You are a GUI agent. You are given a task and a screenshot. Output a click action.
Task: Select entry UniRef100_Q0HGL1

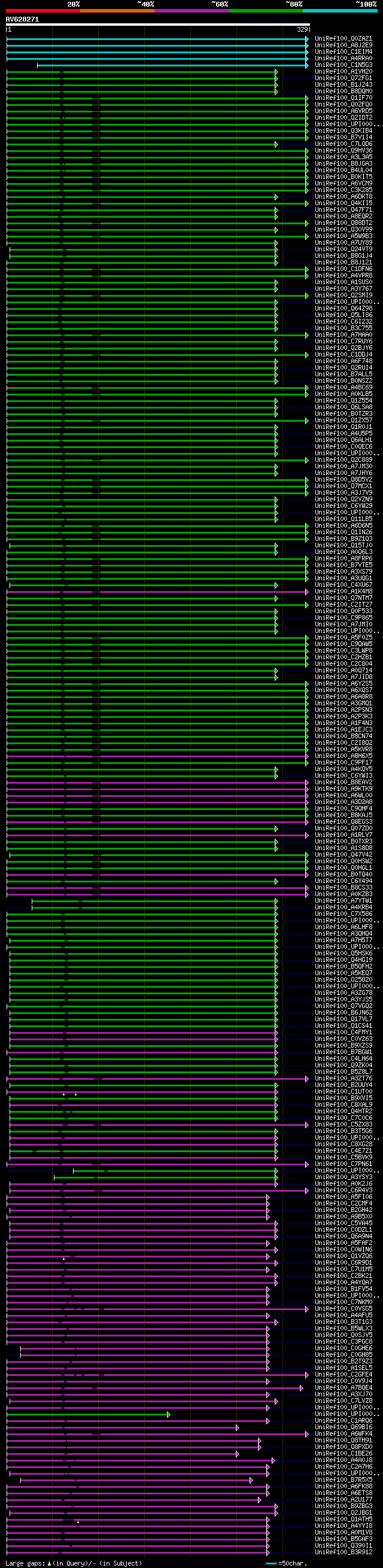344,869
